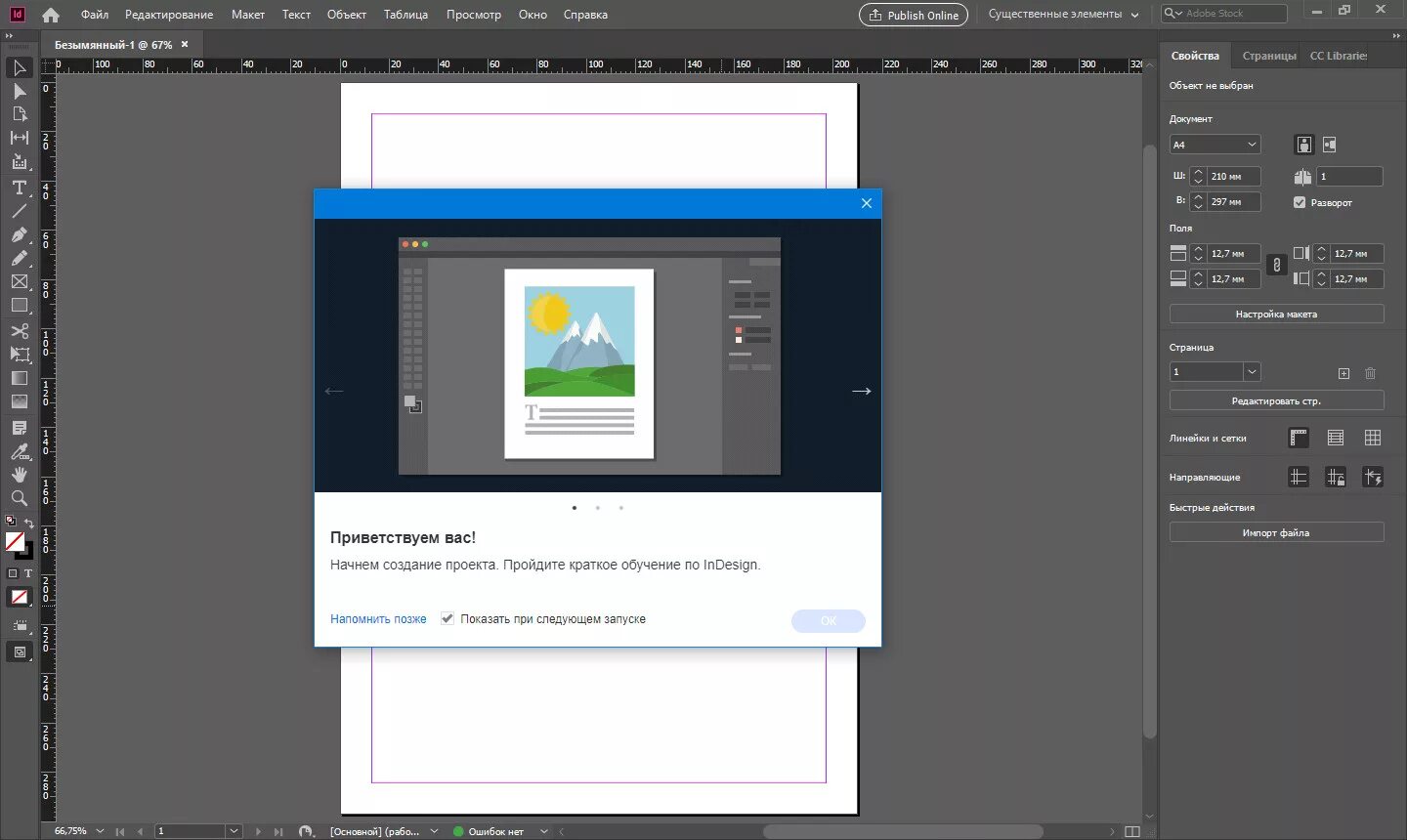The width and height of the screenshot is (1407, 840).
Task: Open the A4 page size dropdown
Action: point(1215,144)
